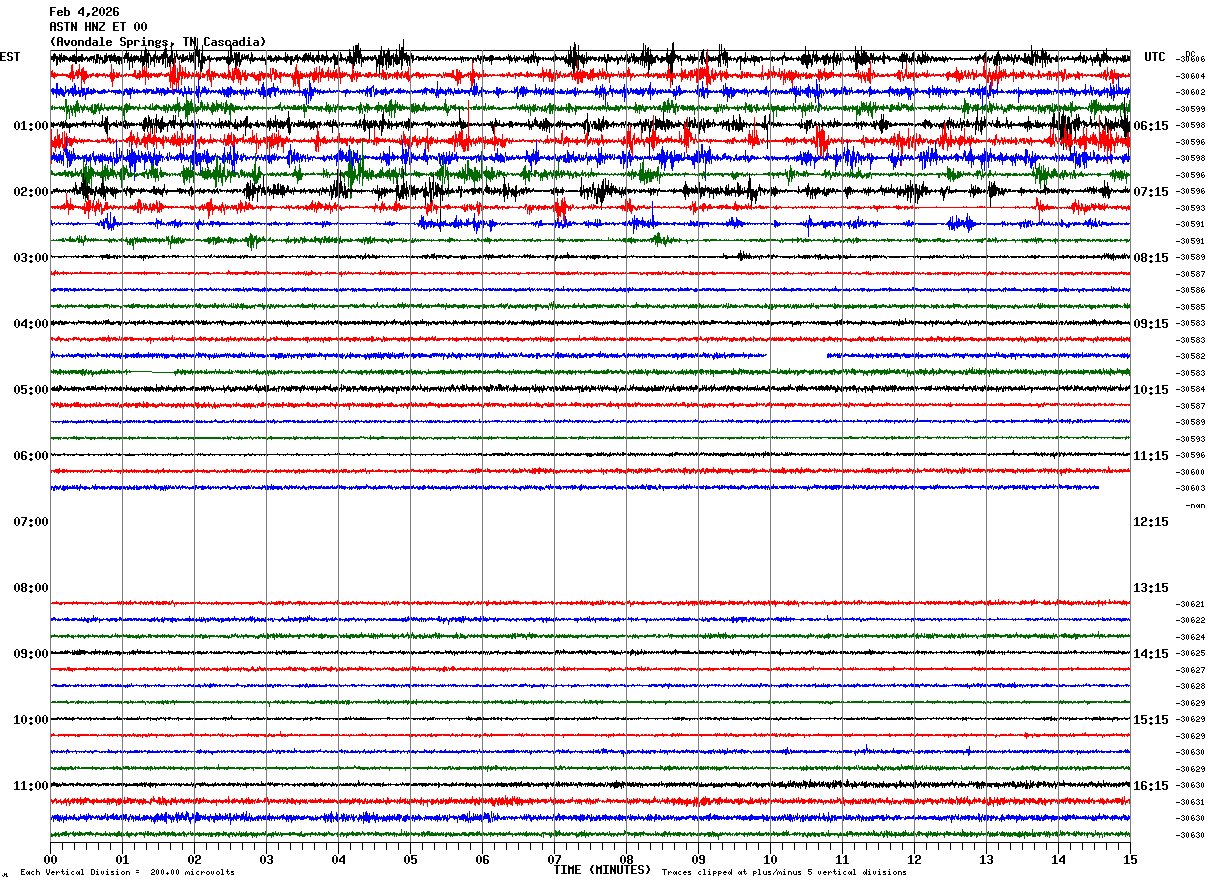Click the '08:15' UTC time label
Viewport: 1210px width, 886px height.
tap(1152, 258)
